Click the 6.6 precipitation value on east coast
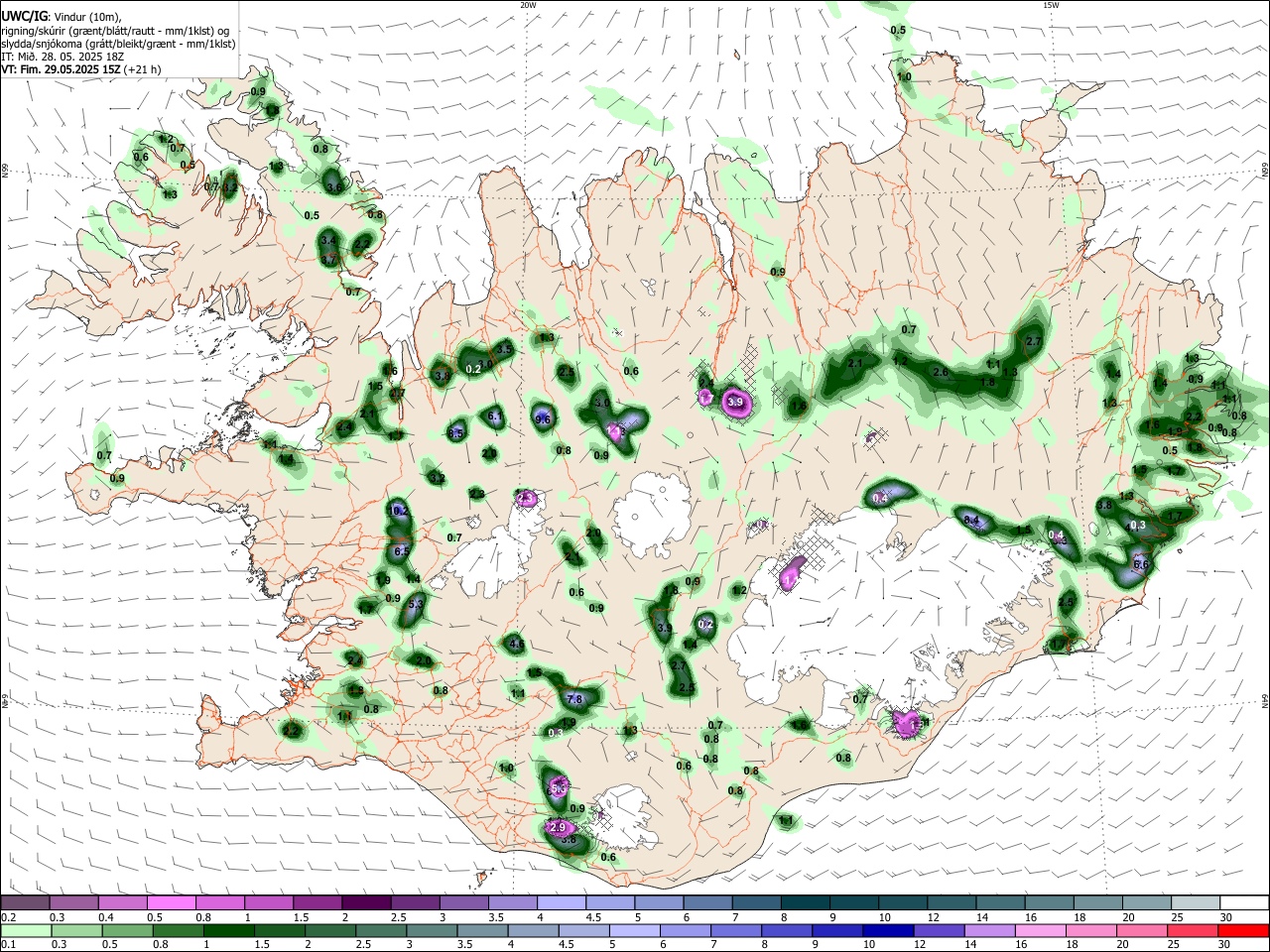This screenshot has height=952, width=1270. (x=1140, y=564)
